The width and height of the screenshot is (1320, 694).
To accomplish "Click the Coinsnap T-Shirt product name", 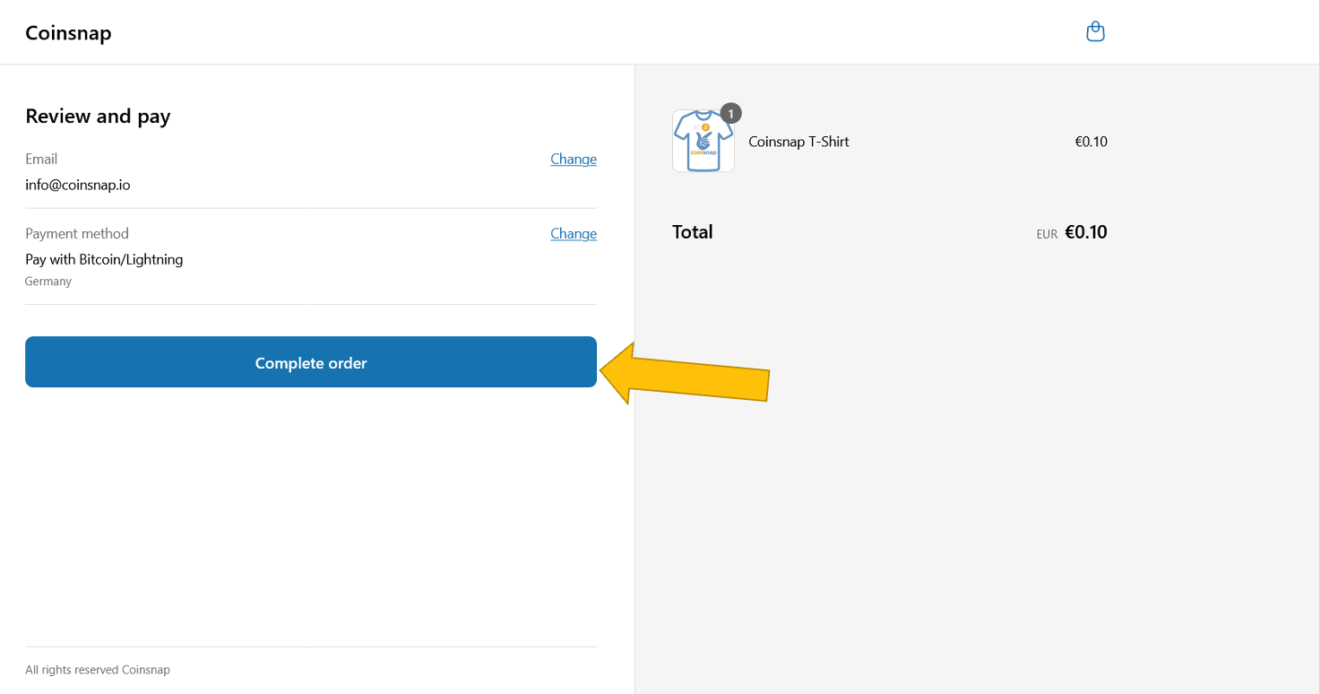I will pyautogui.click(x=799, y=142).
